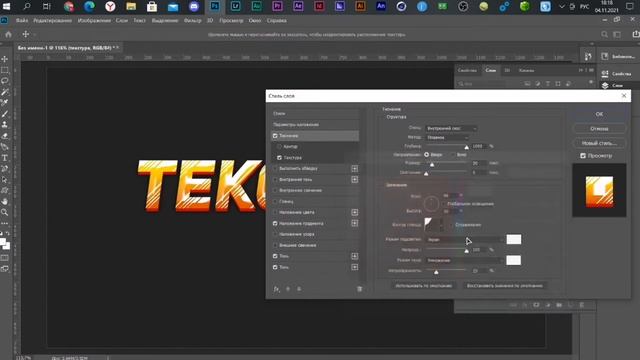Select the Вверх direction radio button
This screenshot has width=640, height=360.
(427, 155)
